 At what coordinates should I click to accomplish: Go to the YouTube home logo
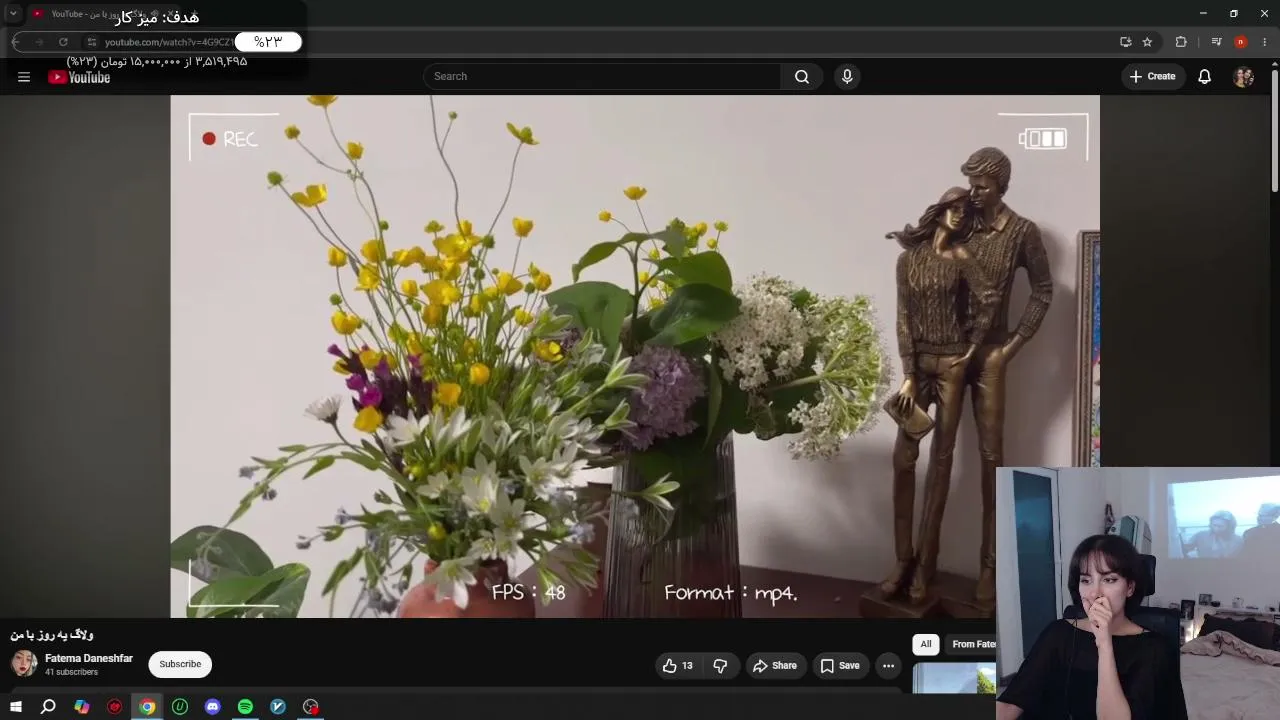79,77
